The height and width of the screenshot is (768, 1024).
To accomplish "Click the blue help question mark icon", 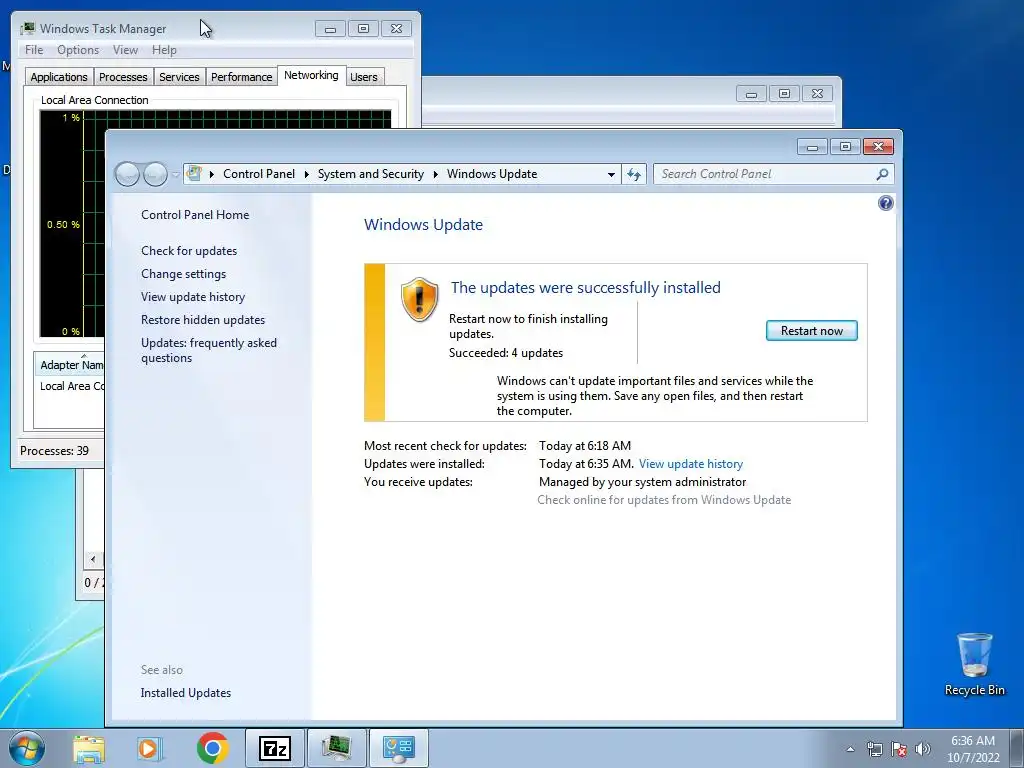I will pos(885,203).
